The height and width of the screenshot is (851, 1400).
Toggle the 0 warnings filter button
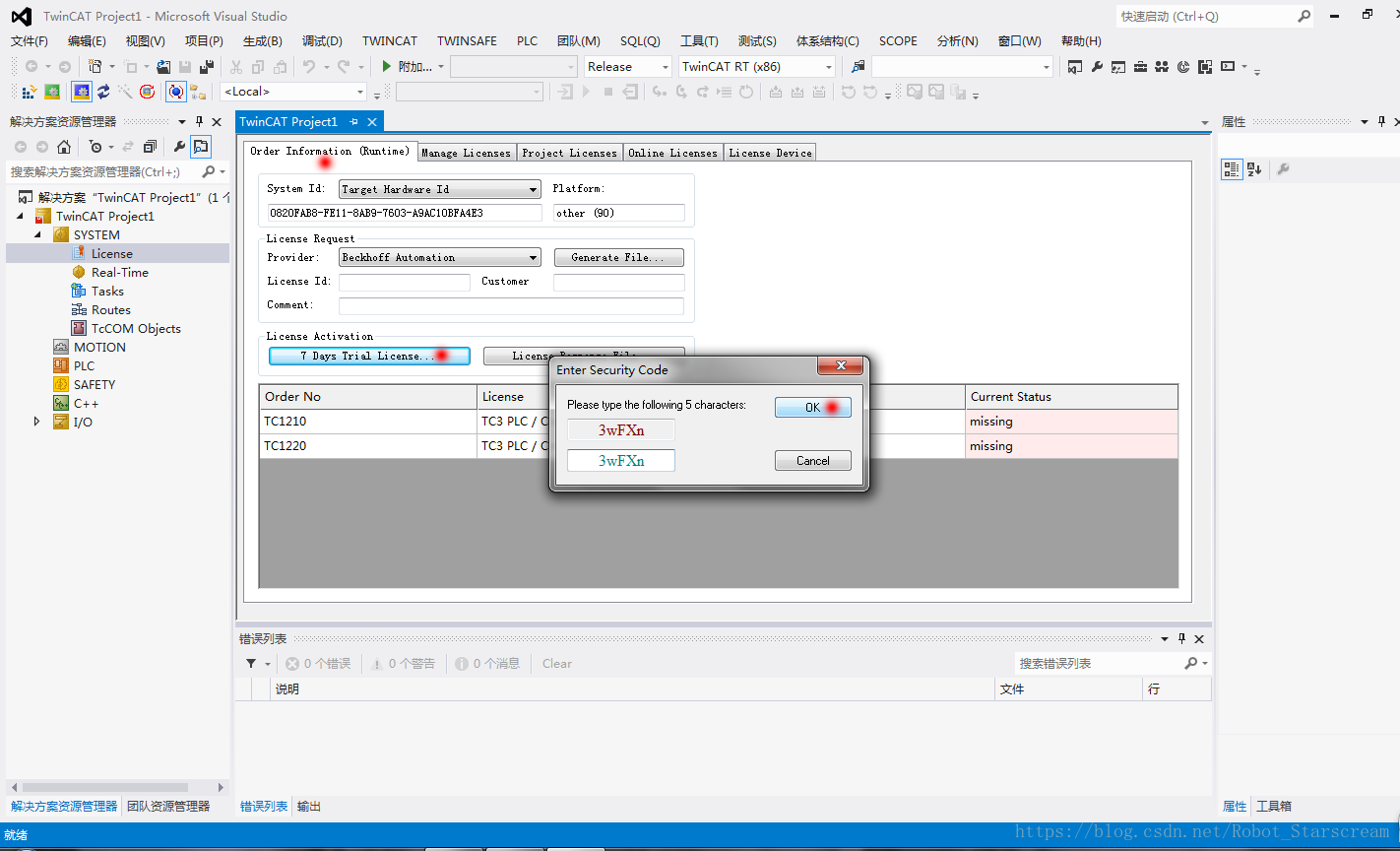coord(403,664)
